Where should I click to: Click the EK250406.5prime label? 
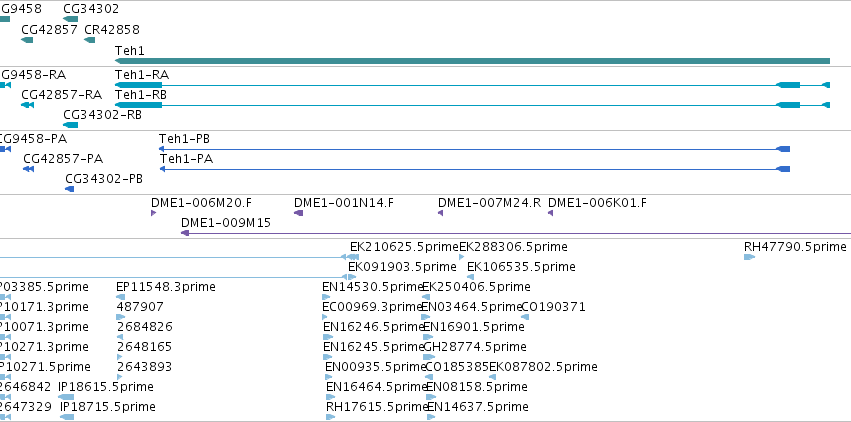(x=476, y=286)
